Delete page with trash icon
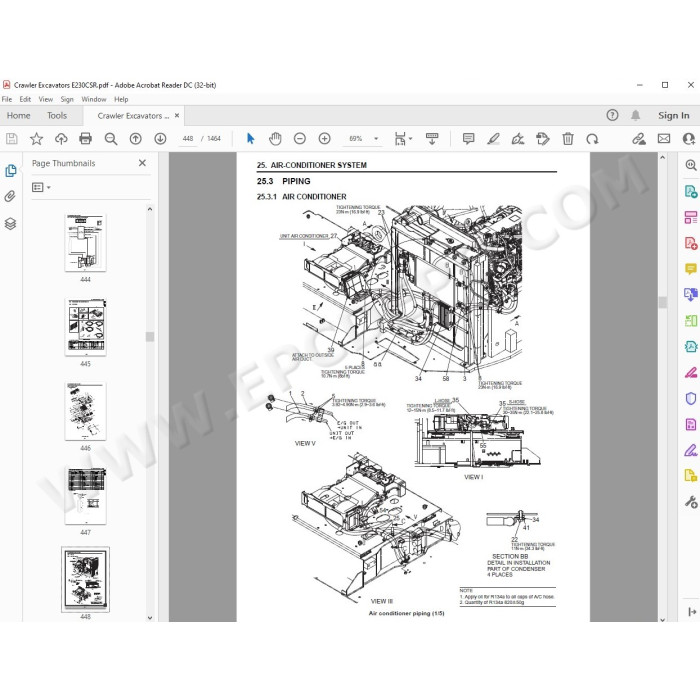 [x=567, y=139]
